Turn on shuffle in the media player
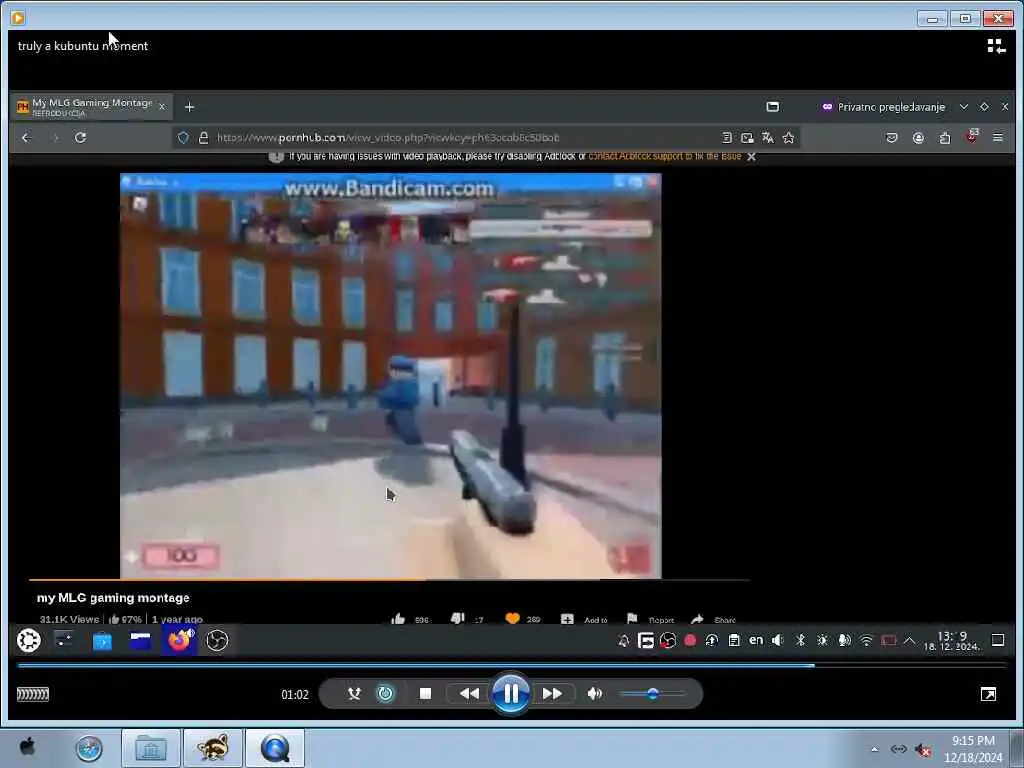Screen dimensions: 1024x768 (x=354, y=694)
